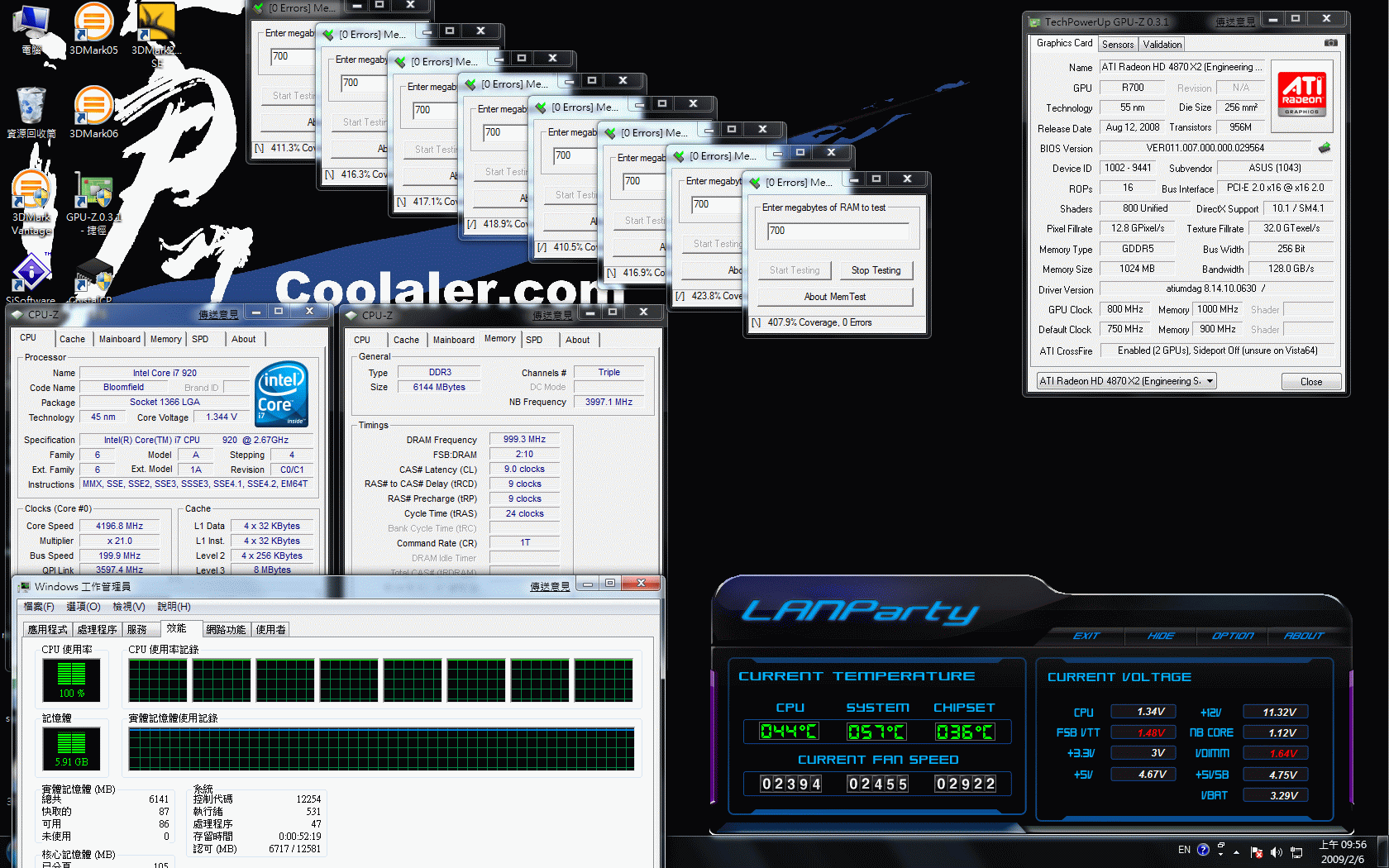Click the blue help icon in language bar
1389x868 pixels.
[1203, 850]
